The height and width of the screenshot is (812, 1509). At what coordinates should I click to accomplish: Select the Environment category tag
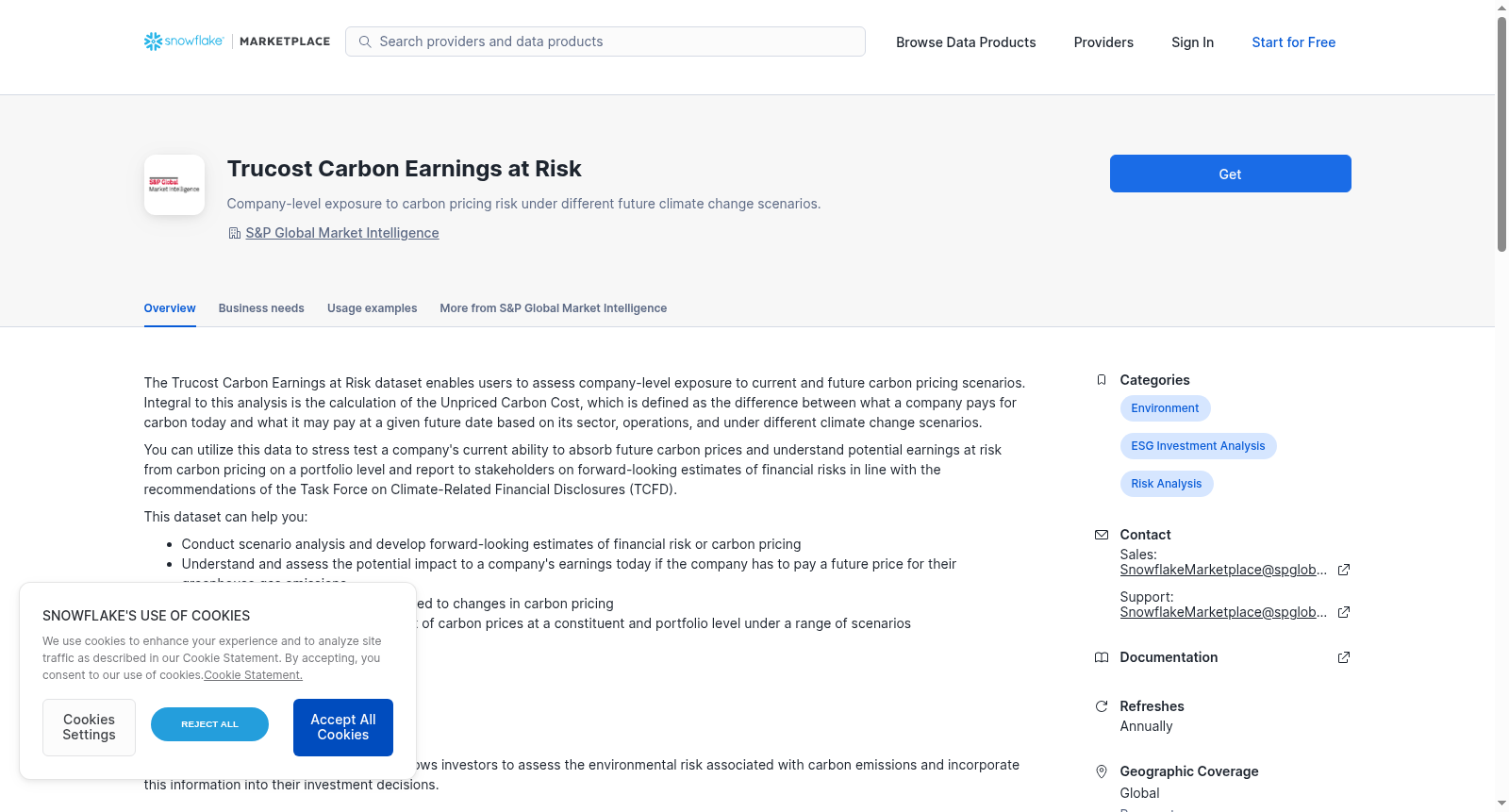point(1165,408)
